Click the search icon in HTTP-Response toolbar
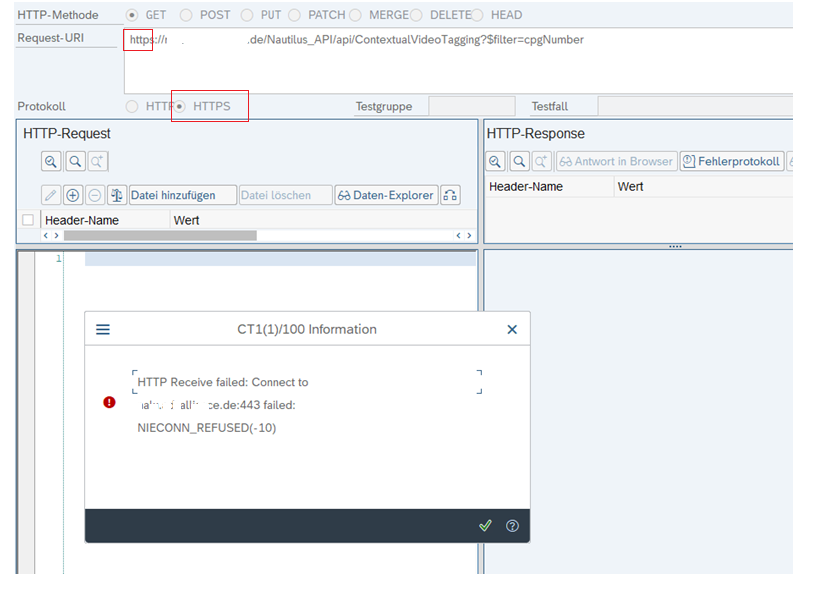The height and width of the screenshot is (595, 829). click(519, 161)
